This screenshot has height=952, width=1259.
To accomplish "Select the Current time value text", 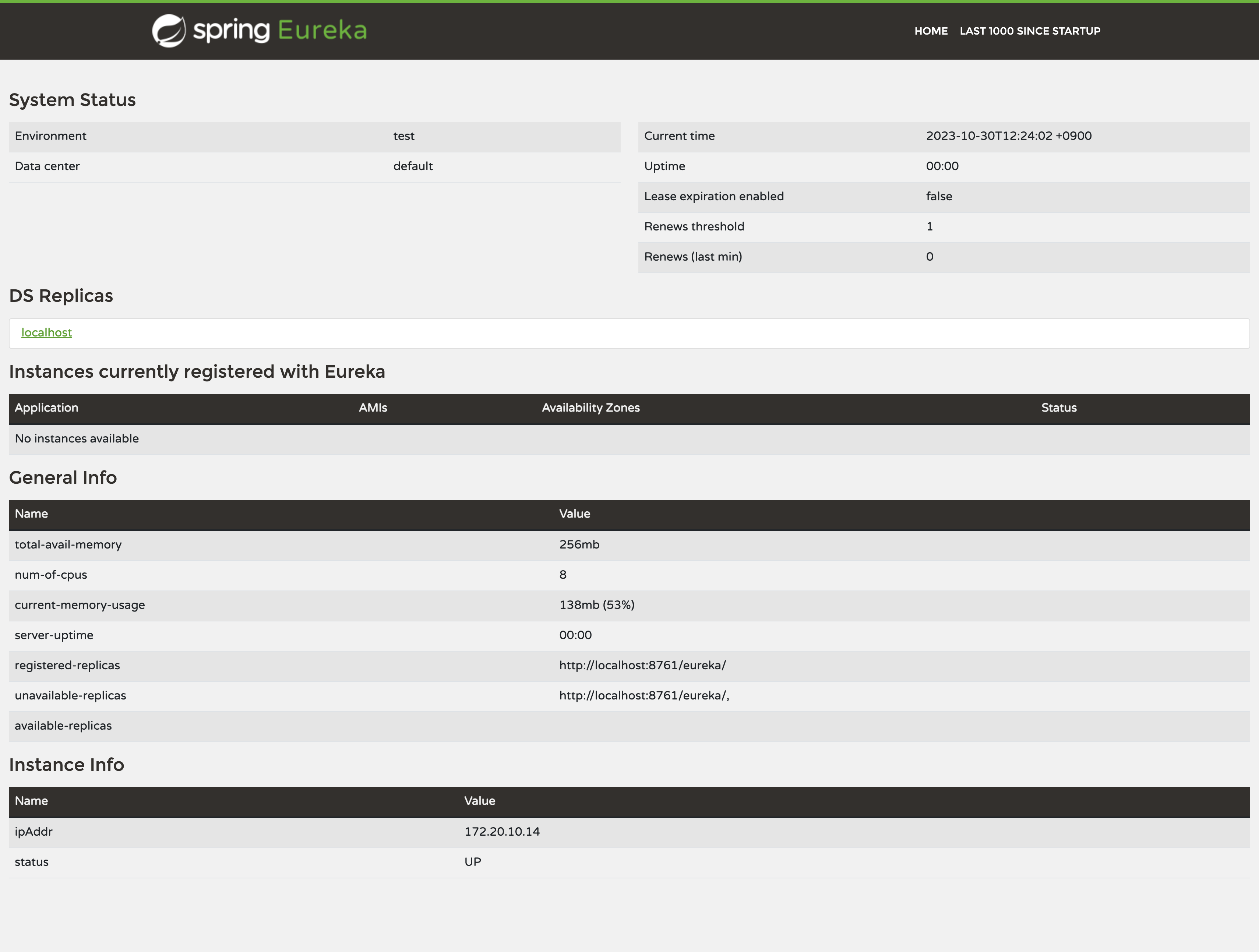I will [x=1008, y=136].
